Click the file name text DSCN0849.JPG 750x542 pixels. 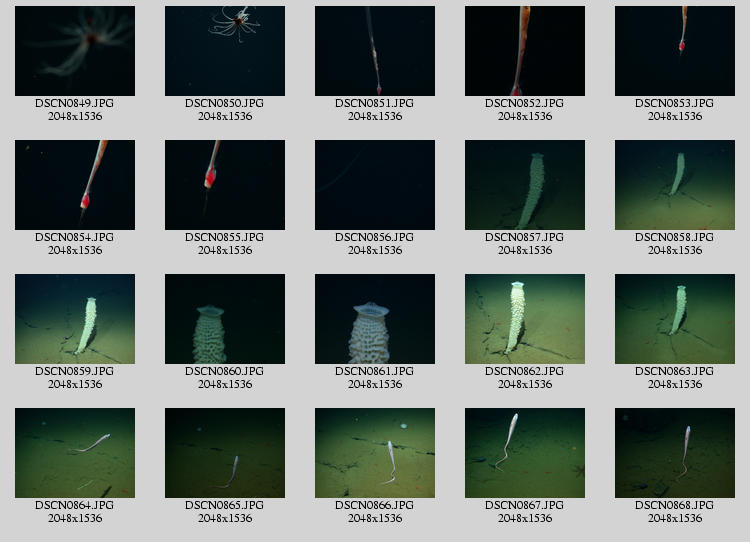pos(75,103)
